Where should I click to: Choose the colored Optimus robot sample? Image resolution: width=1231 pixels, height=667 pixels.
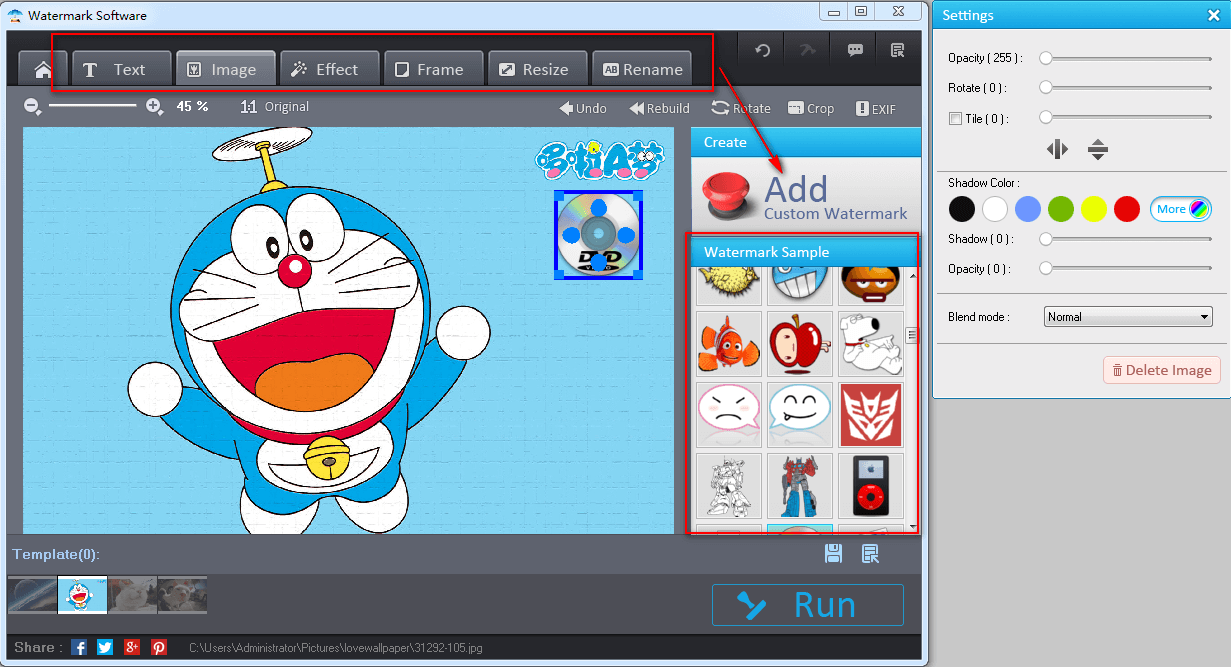click(800, 486)
